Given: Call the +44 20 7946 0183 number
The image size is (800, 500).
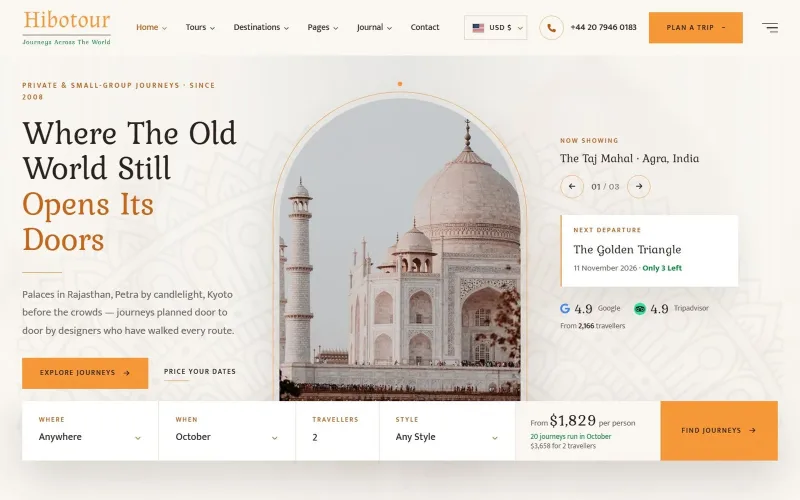Looking at the screenshot, I should coord(603,28).
